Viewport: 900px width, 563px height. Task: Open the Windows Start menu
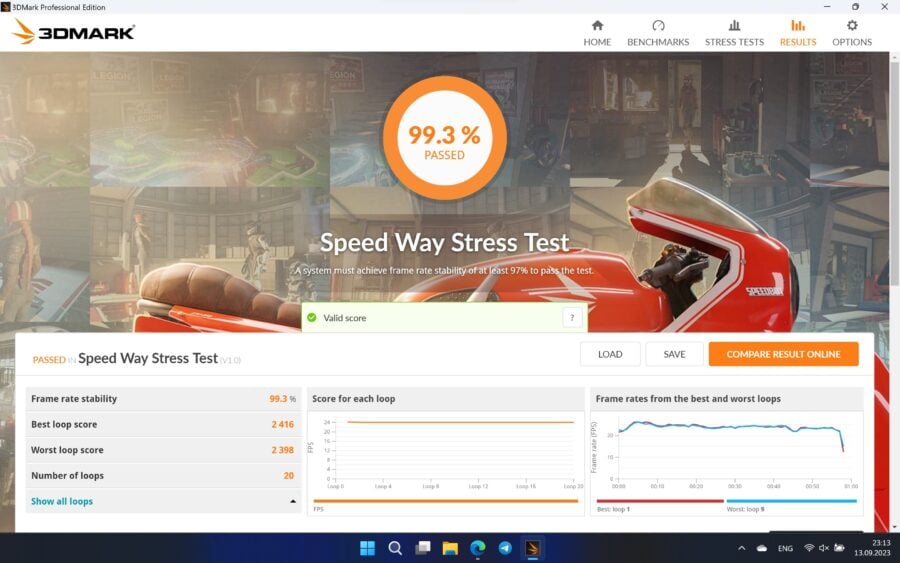[x=367, y=548]
